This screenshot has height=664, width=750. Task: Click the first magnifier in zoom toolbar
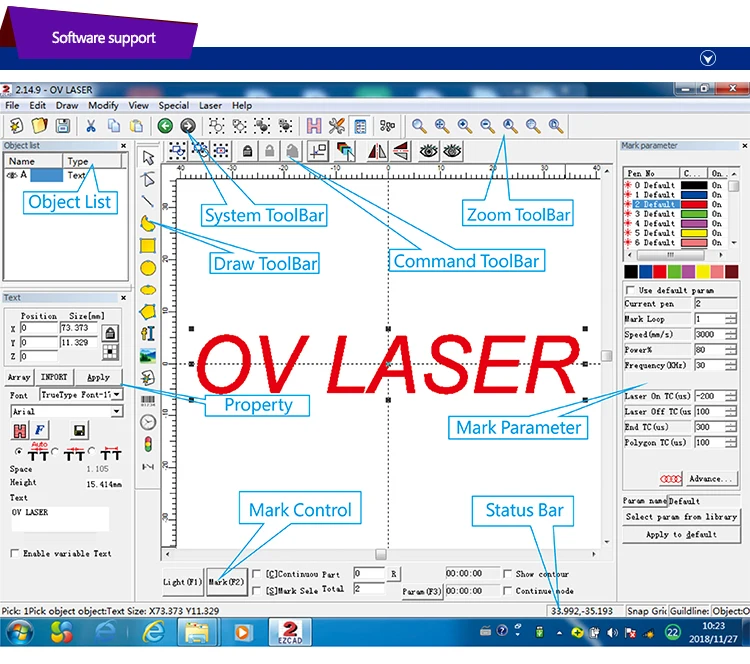click(x=419, y=126)
